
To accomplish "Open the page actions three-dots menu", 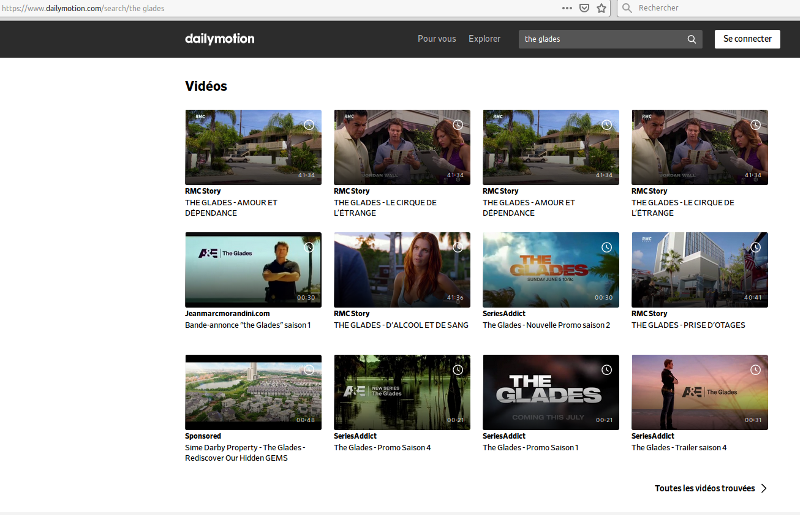I will click(x=567, y=7).
